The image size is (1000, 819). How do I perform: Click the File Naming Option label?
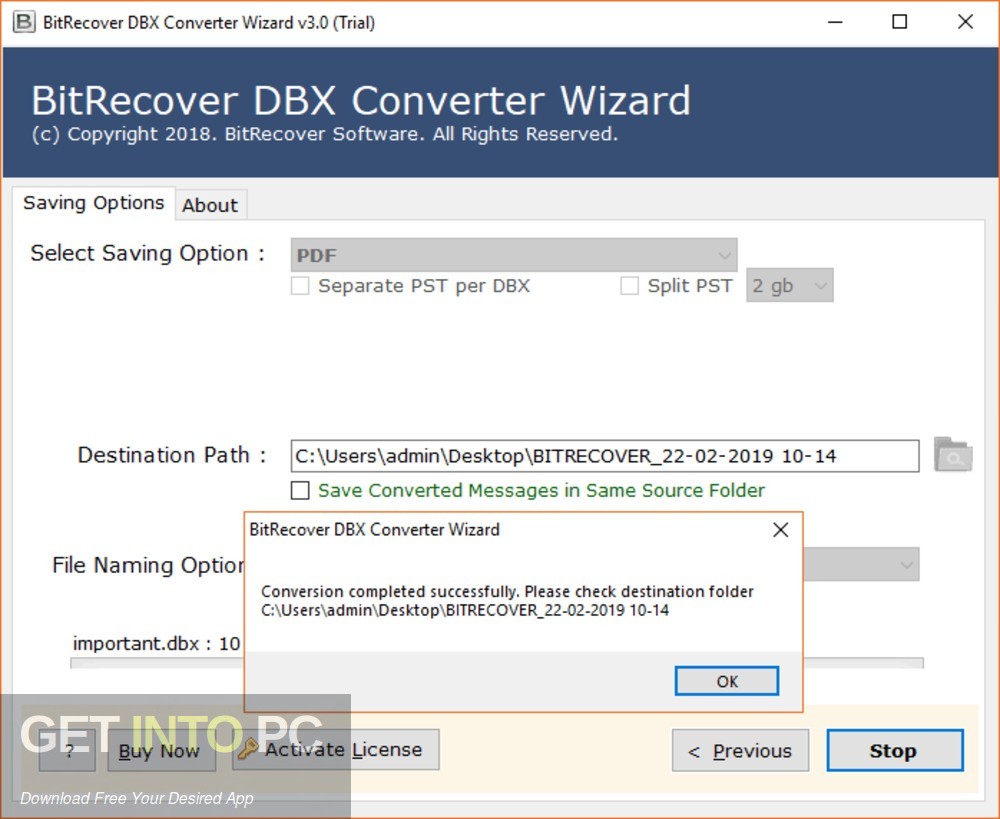[148, 565]
